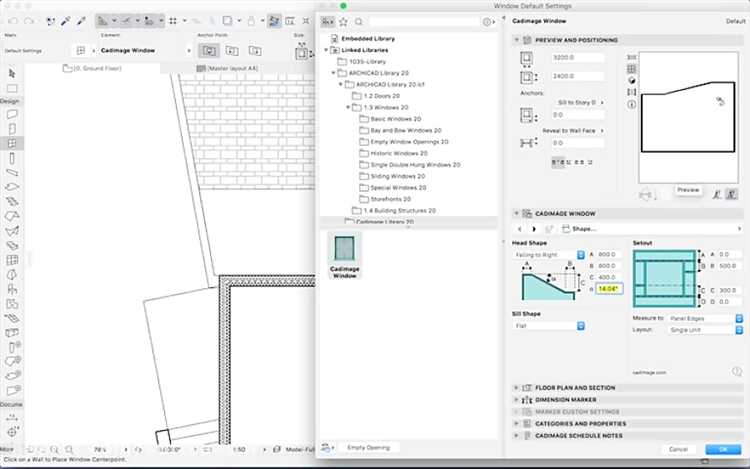Select the Embedded Library item
Screen dimensions: 750x469
[x=368, y=39]
